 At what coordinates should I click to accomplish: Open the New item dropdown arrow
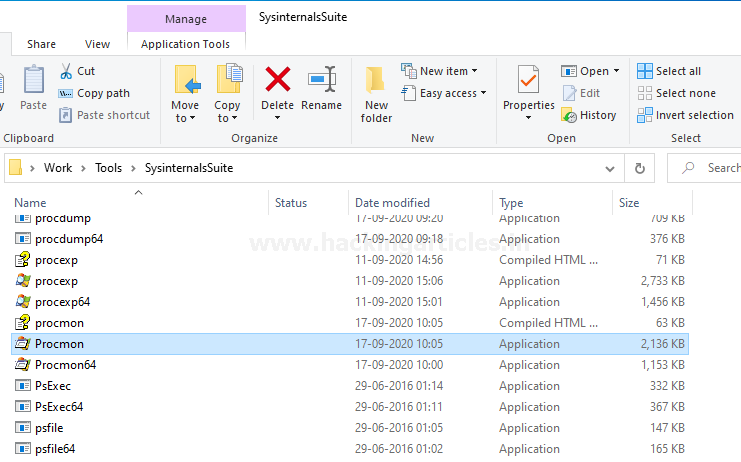click(x=474, y=71)
